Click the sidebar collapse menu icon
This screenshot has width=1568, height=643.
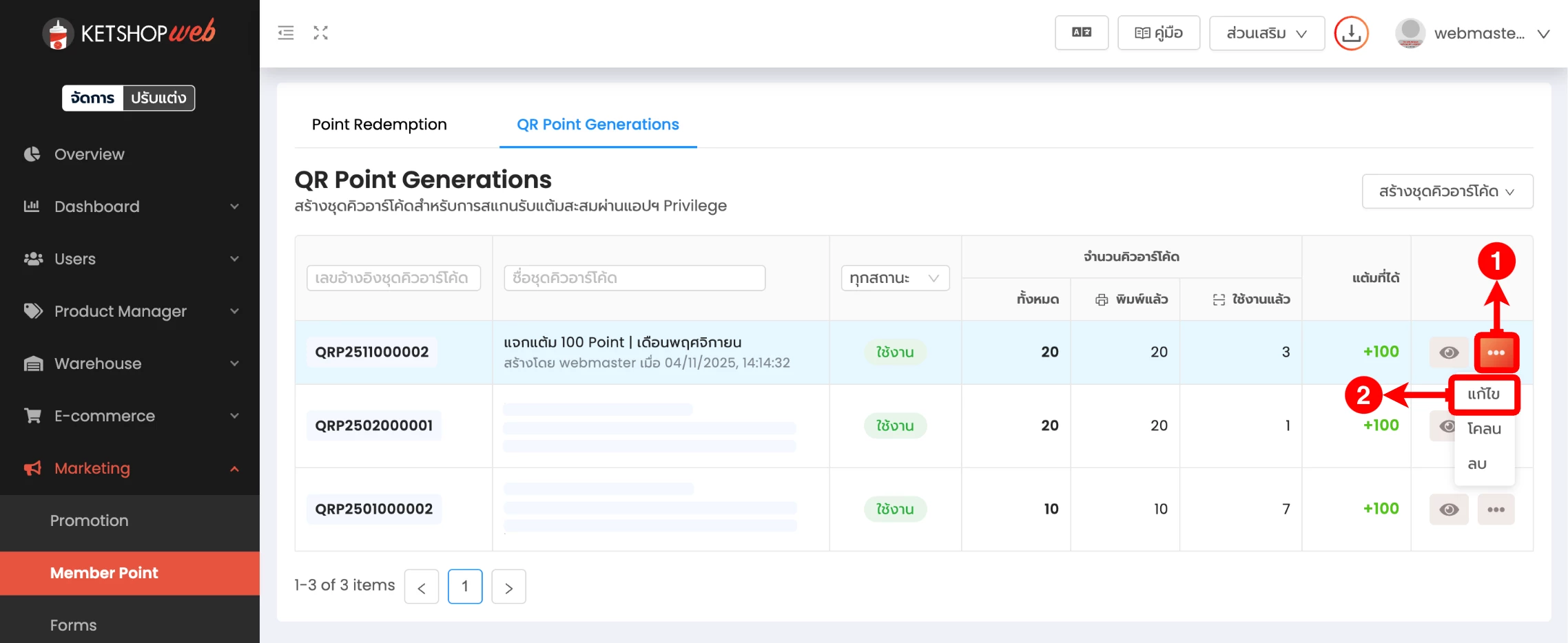pos(285,32)
